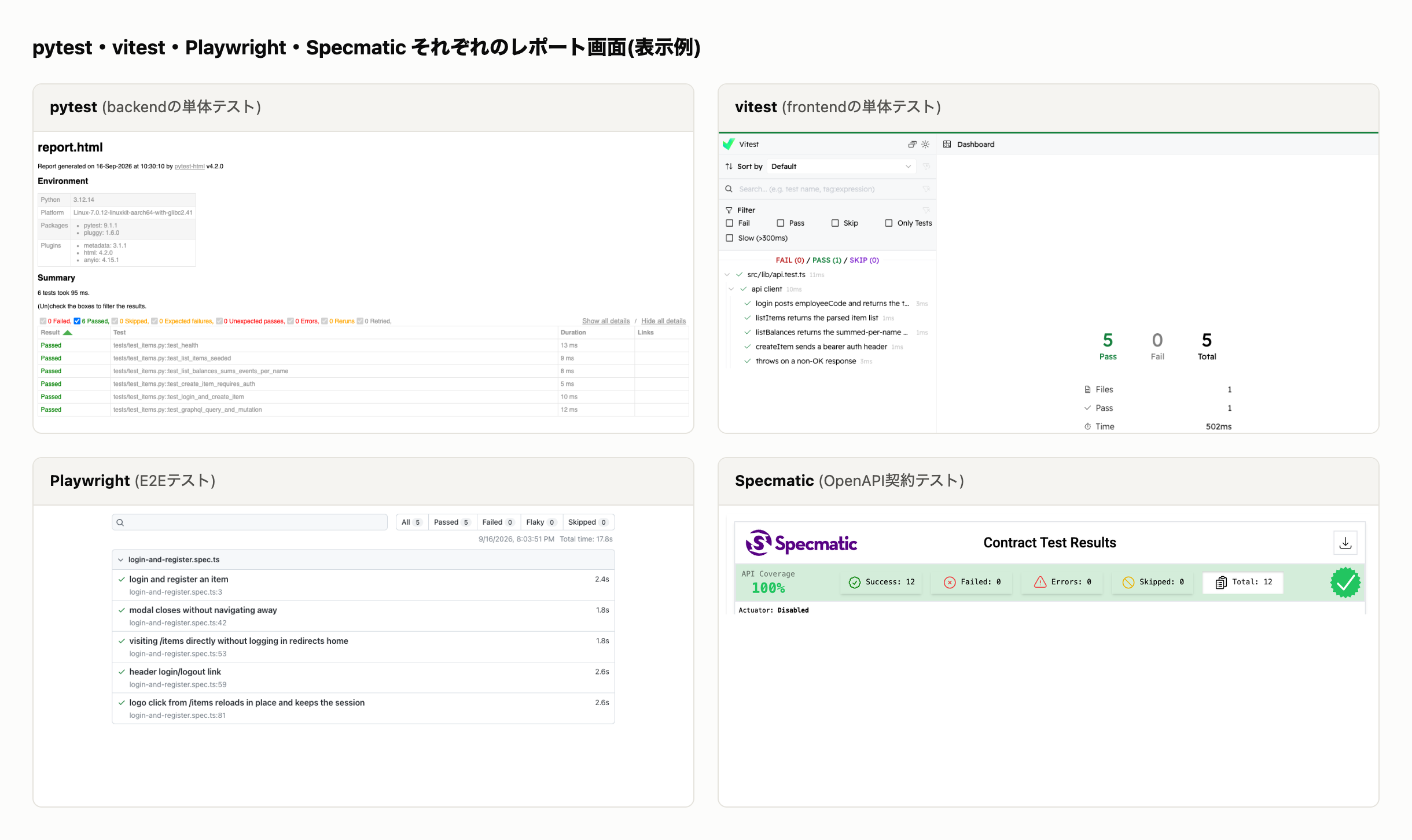Collapse the api client suite chevron
The image size is (1412, 840).
coord(731,289)
